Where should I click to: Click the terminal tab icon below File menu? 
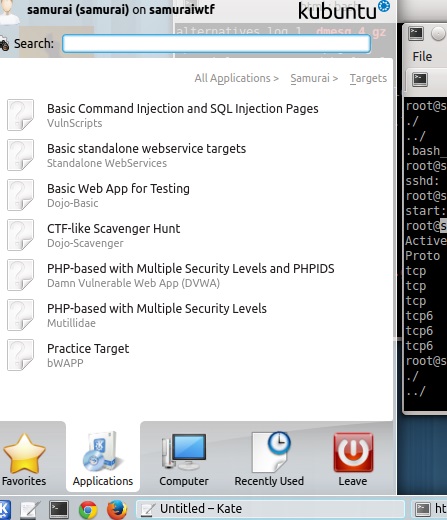pos(420,79)
